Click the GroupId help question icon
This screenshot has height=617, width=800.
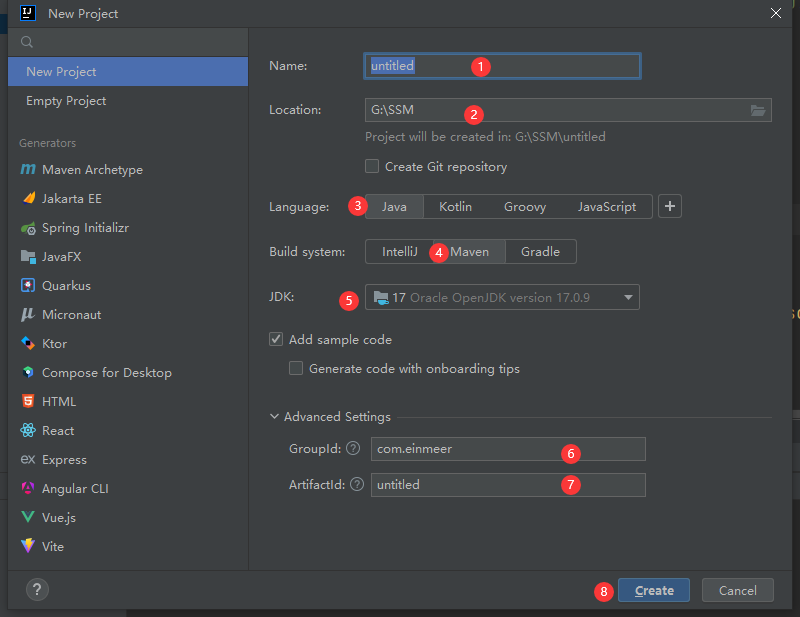click(x=353, y=449)
